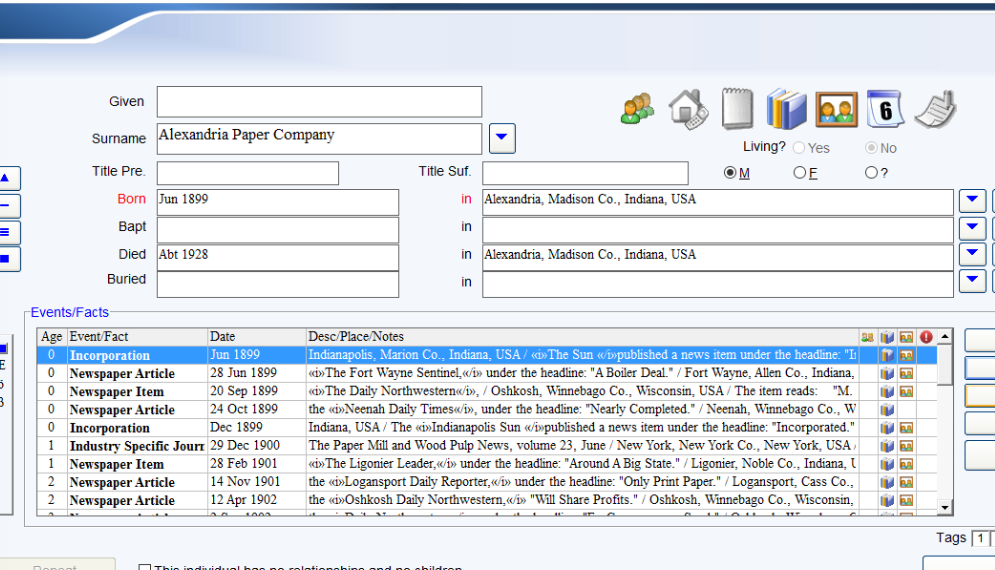Viewport: 995px width, 570px height.
Task: Select the F gender radio button
Action: coord(800,173)
